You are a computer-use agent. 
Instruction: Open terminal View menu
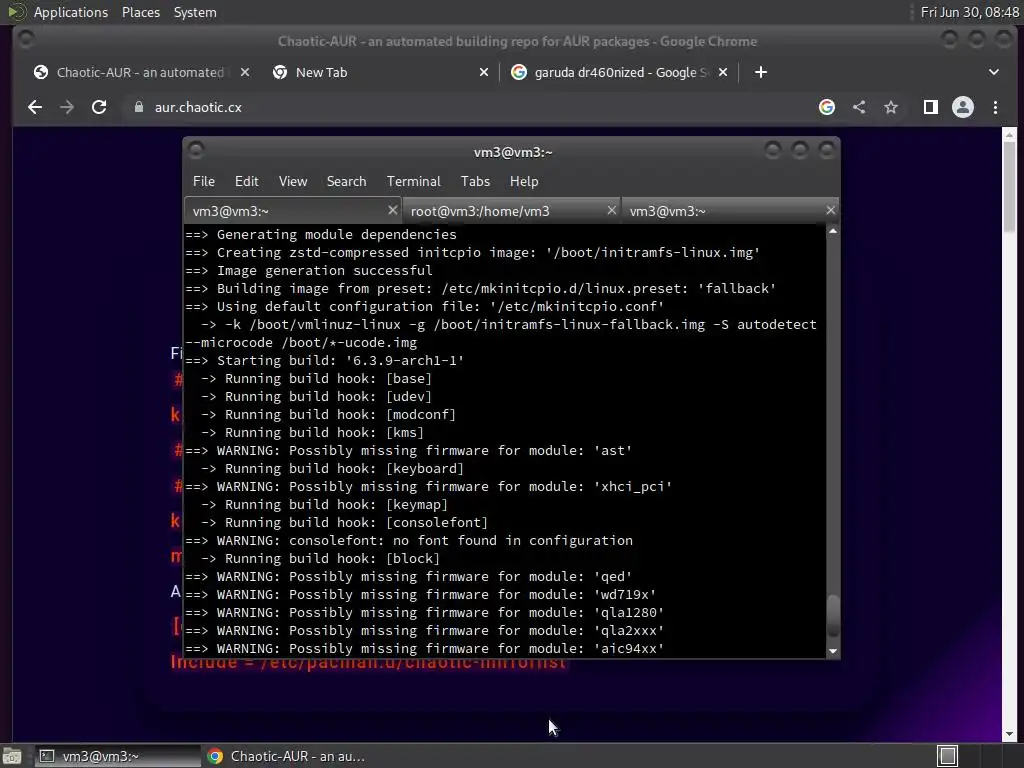coord(293,182)
